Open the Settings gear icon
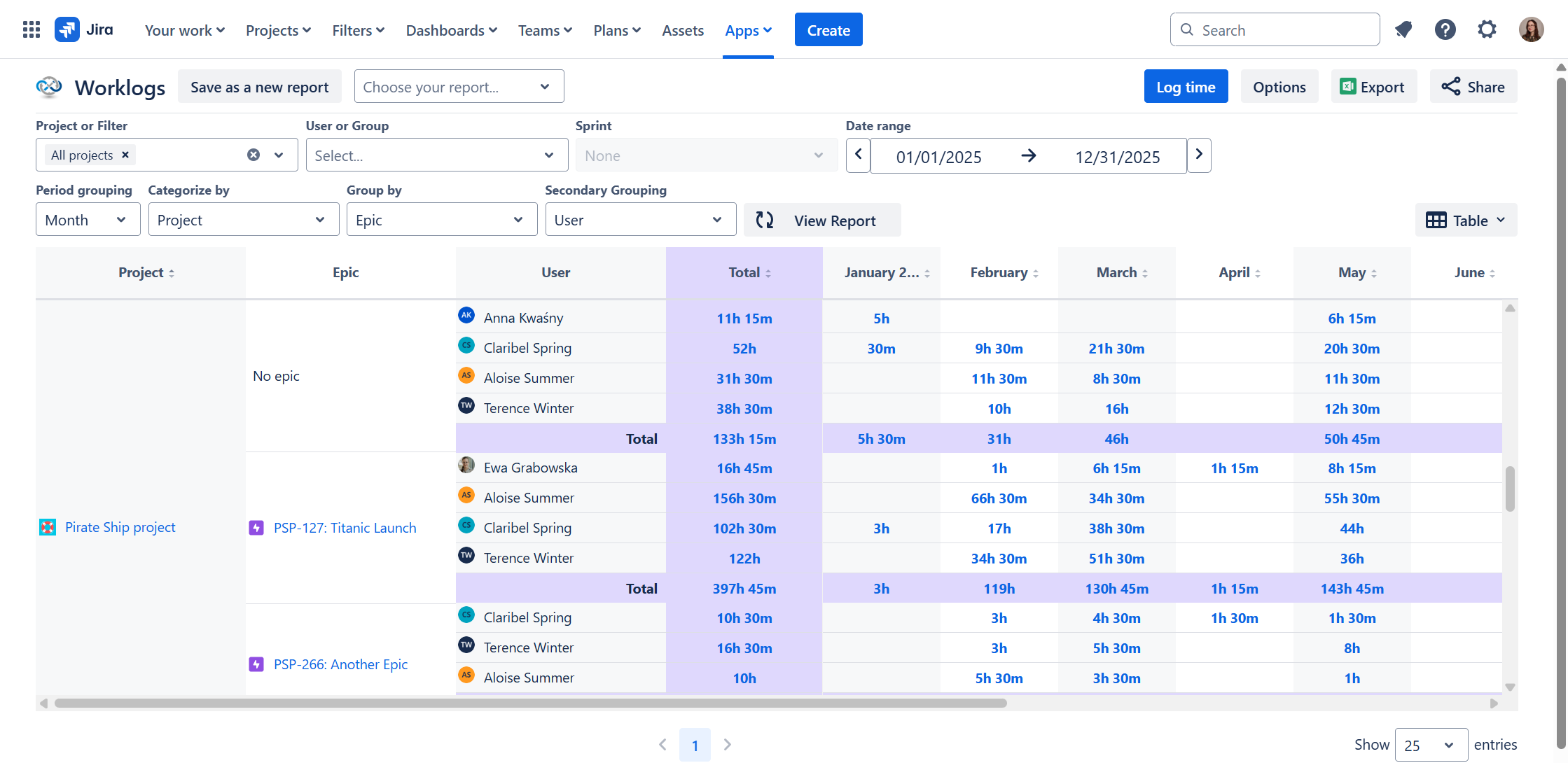The height and width of the screenshot is (763, 1568). 1487,29
